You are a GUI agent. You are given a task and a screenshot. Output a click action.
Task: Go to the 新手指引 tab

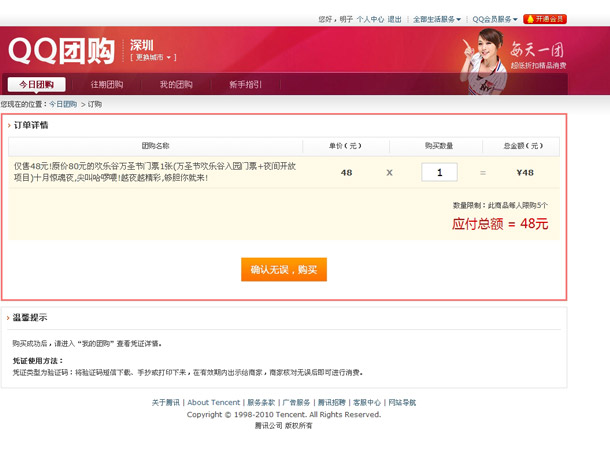point(245,84)
